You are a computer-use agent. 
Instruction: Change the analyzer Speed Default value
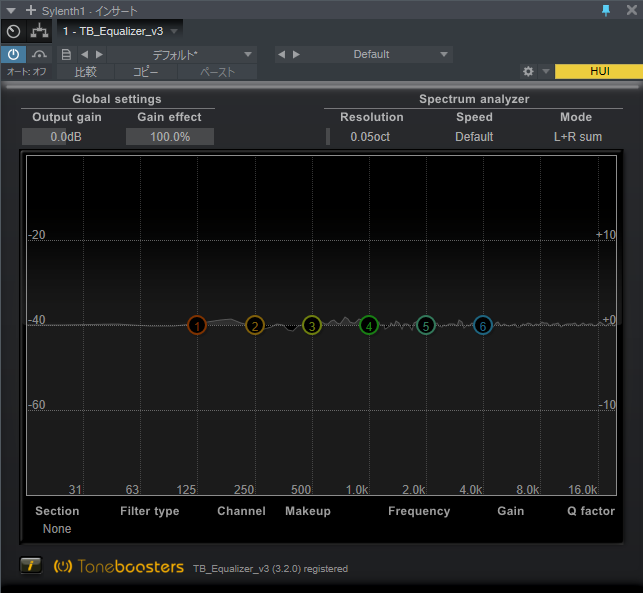(x=474, y=137)
